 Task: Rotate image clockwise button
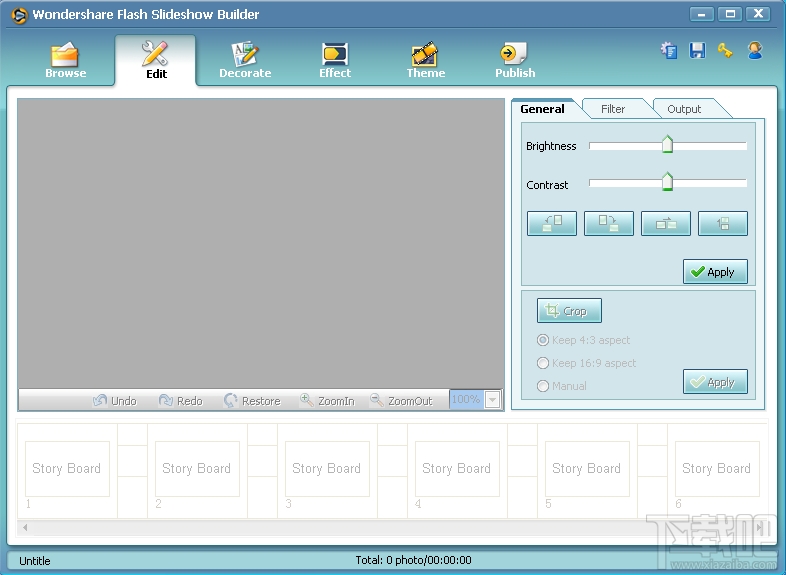(609, 223)
